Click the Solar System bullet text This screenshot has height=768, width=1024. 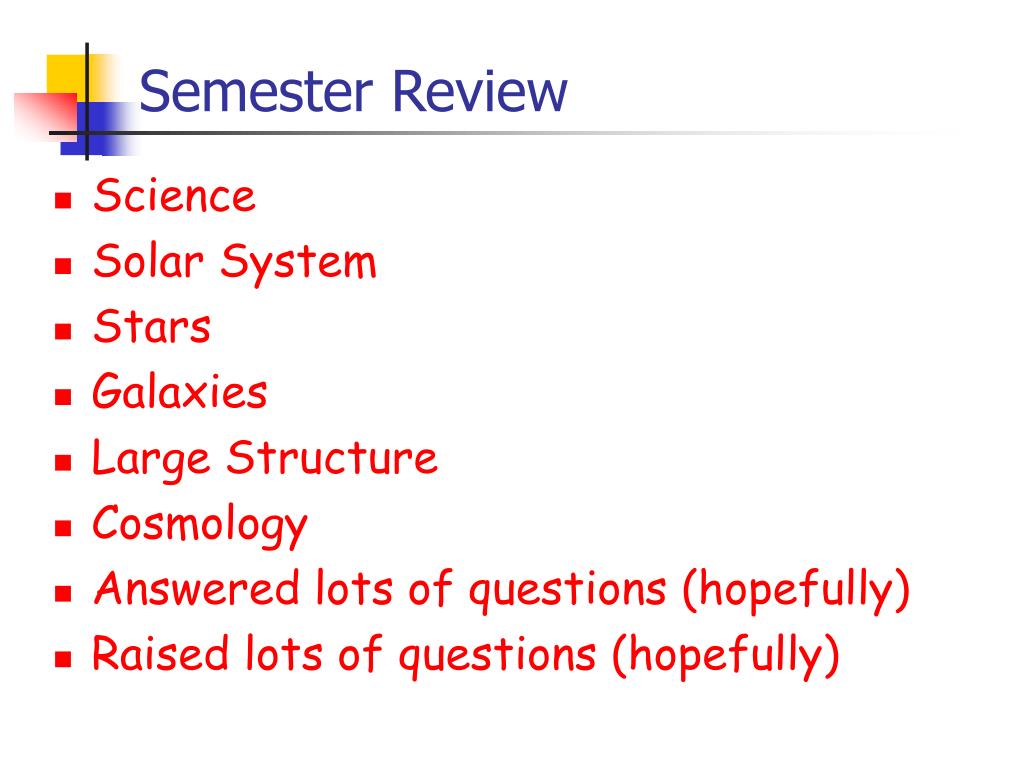pos(235,263)
